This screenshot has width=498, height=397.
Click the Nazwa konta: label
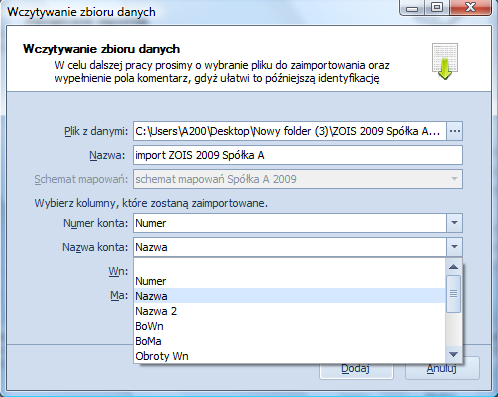point(95,247)
